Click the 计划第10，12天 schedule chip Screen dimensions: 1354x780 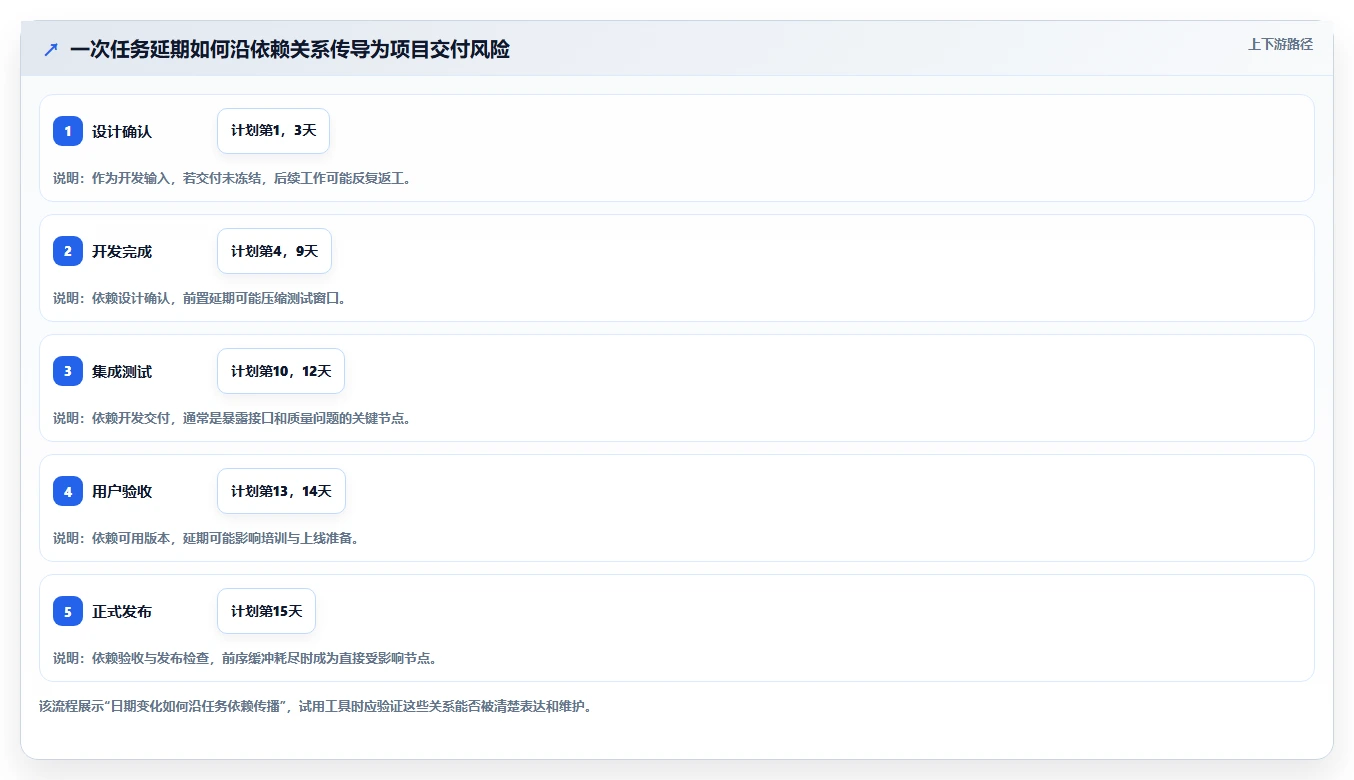point(281,371)
